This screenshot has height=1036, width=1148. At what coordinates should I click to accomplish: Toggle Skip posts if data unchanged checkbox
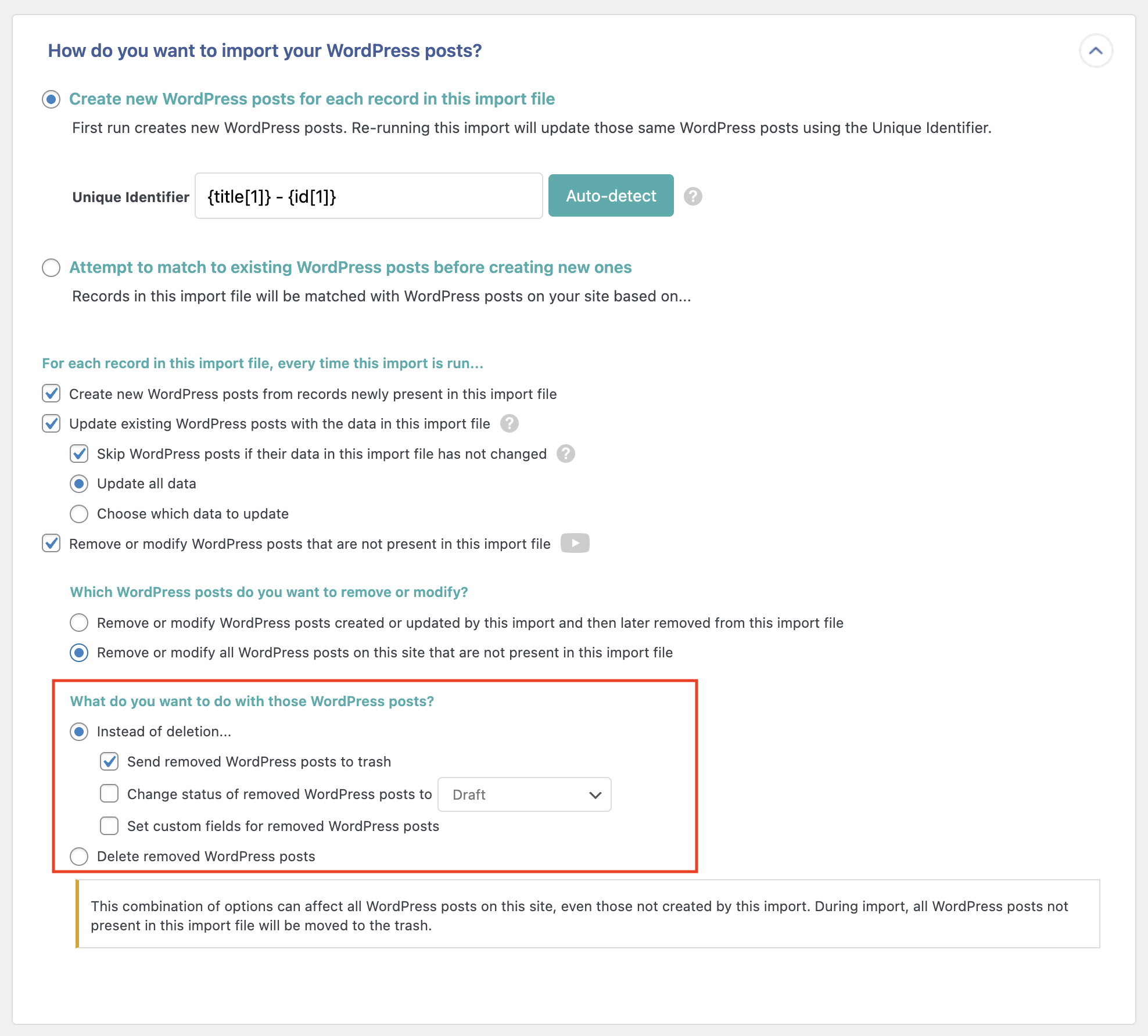tap(79, 454)
